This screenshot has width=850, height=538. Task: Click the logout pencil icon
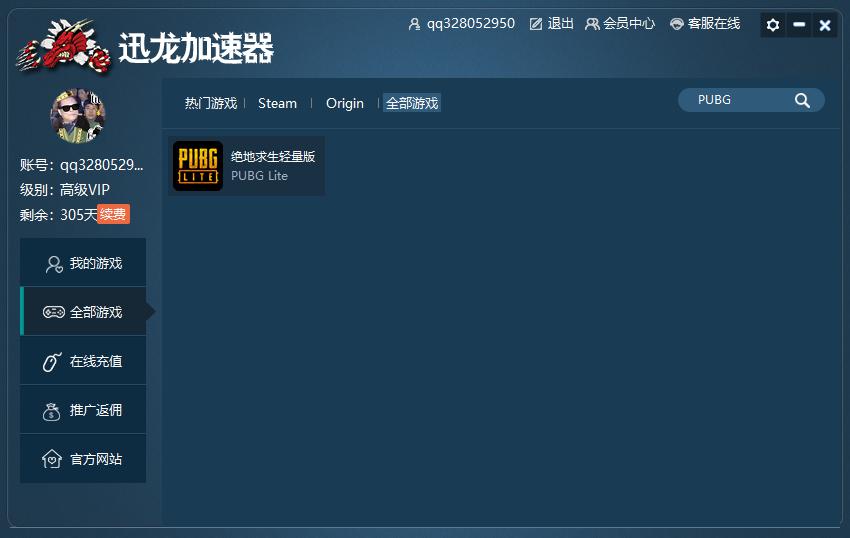536,24
